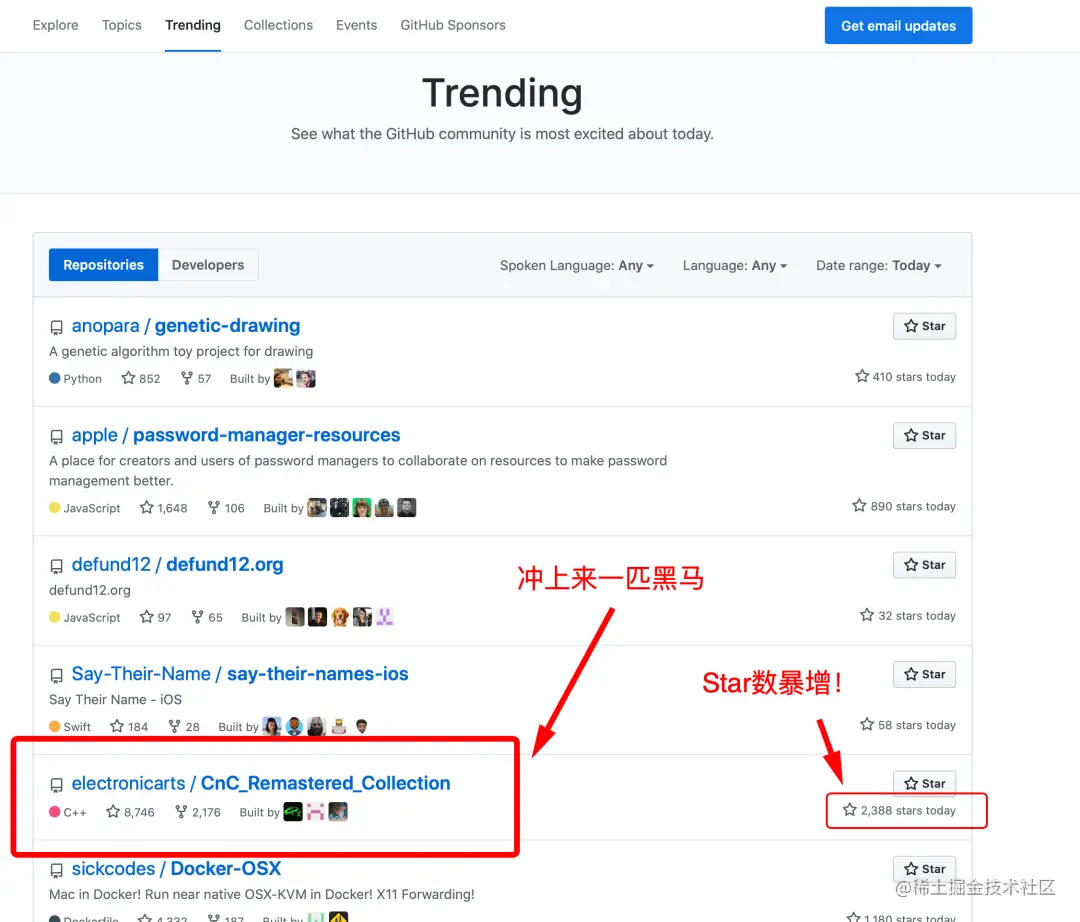Click the dog avatar in defund12.org contributors
This screenshot has width=1080, height=922.
tap(340, 617)
